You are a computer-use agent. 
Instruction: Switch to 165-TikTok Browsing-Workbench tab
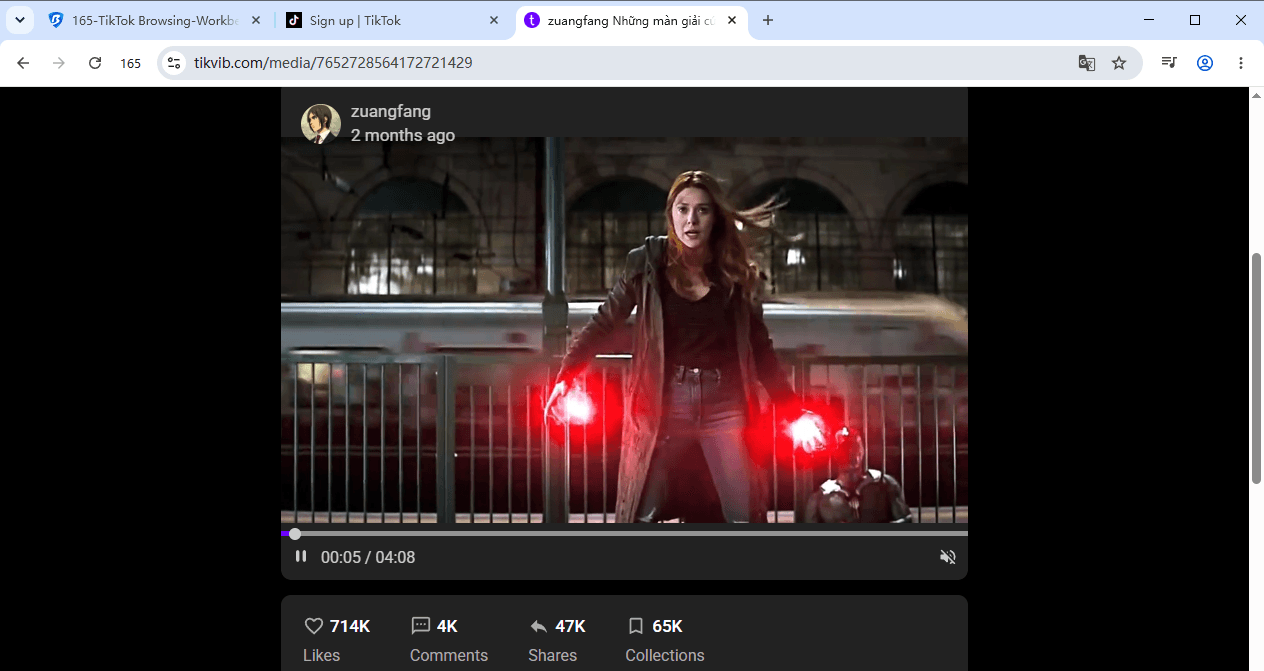pos(155,20)
